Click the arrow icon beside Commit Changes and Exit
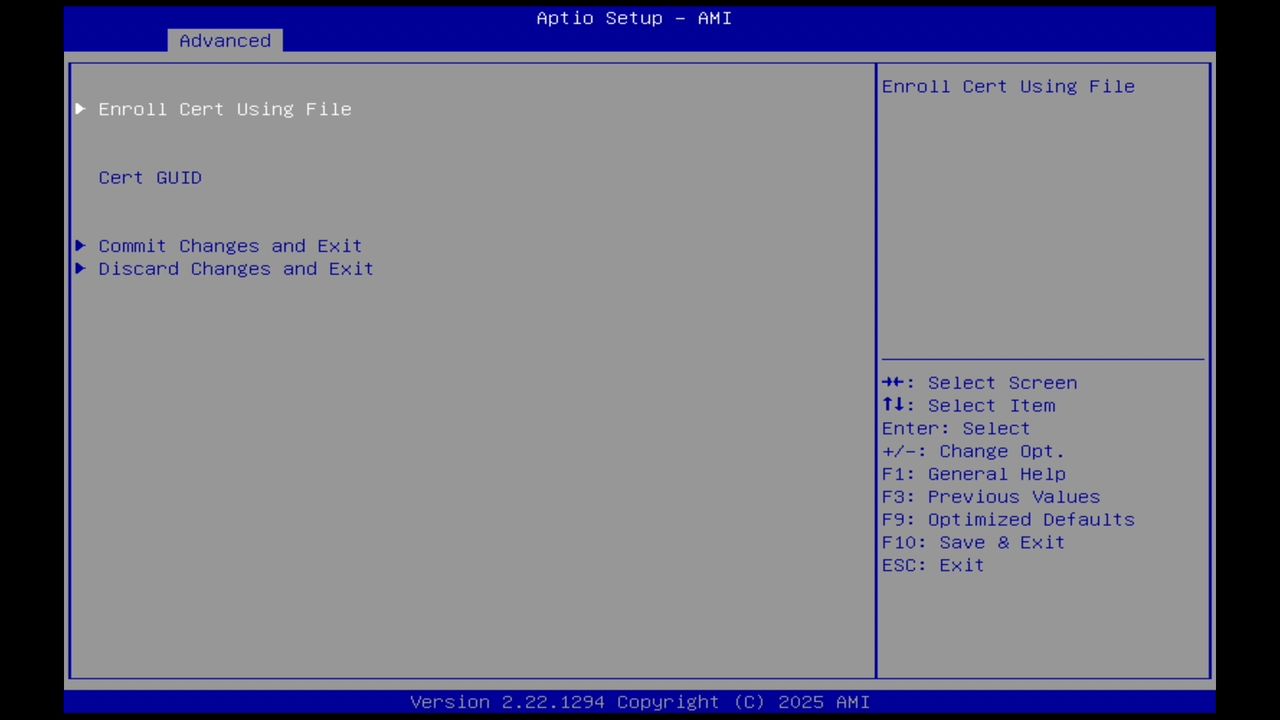1280x720 pixels. pyautogui.click(x=80, y=246)
